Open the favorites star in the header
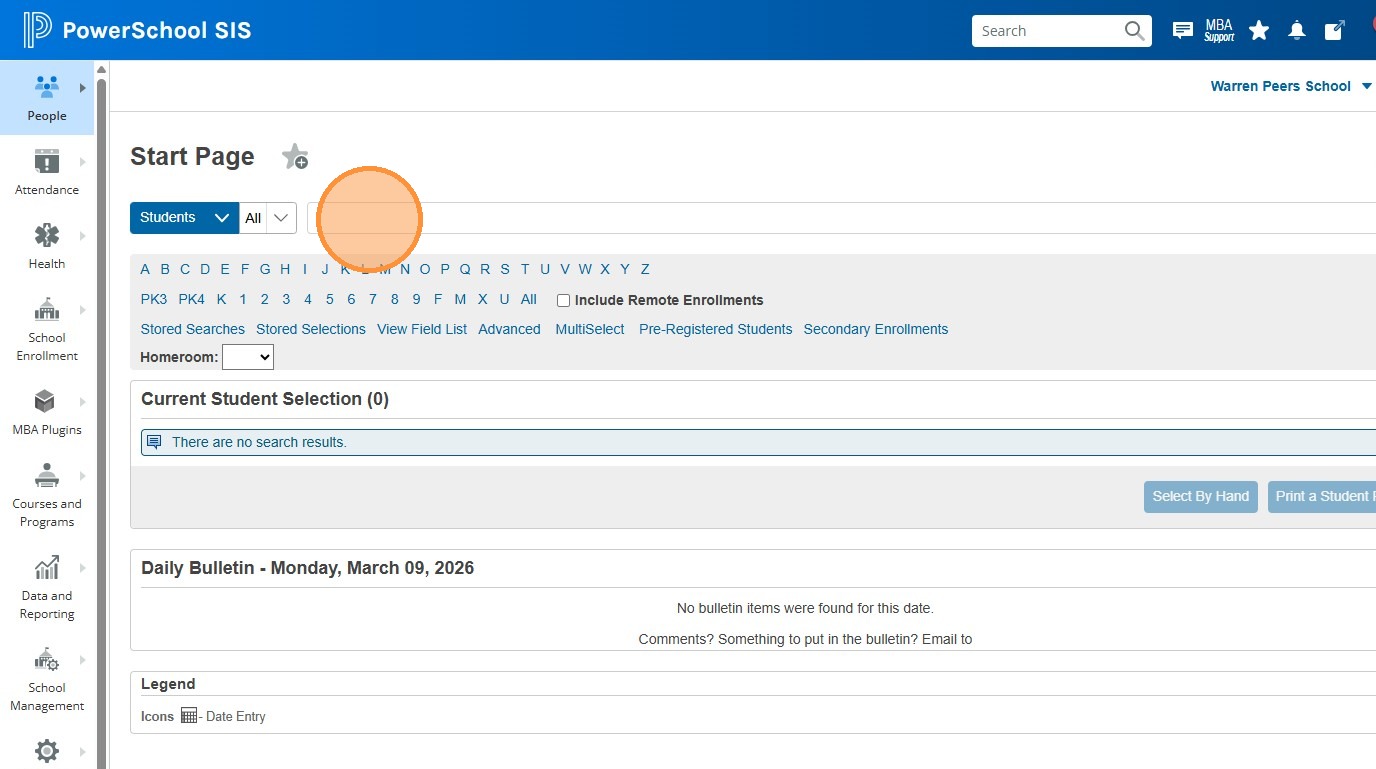The width and height of the screenshot is (1376, 769). [1259, 31]
